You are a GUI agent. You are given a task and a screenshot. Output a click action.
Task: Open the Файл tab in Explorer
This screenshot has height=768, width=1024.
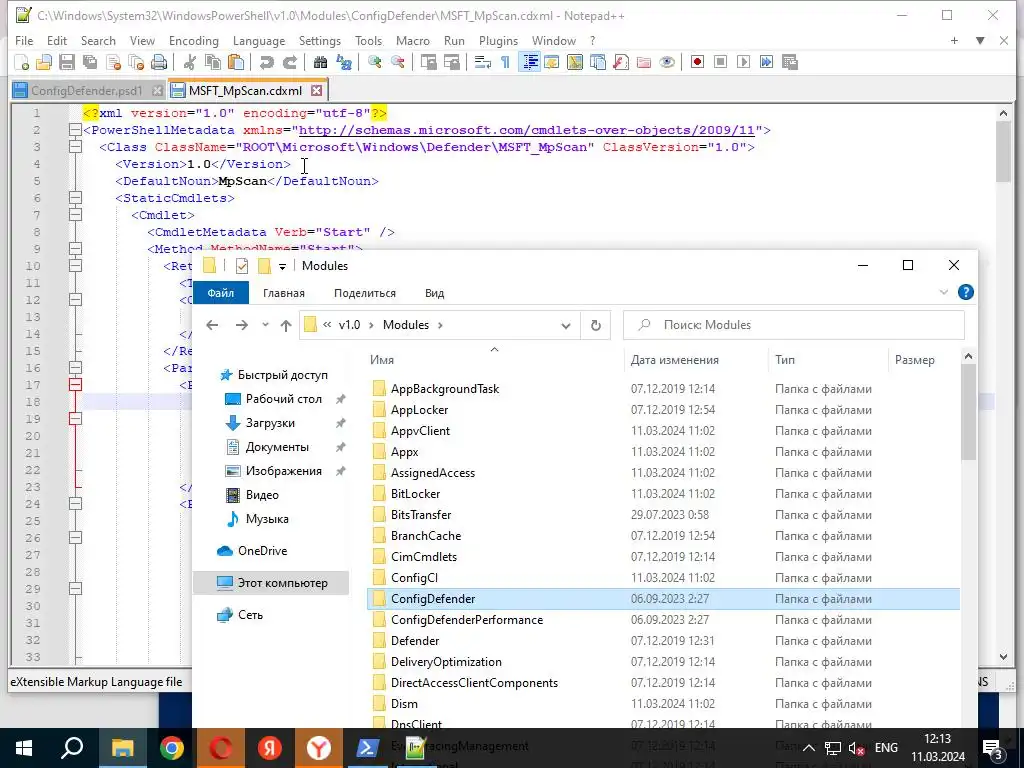coord(221,293)
